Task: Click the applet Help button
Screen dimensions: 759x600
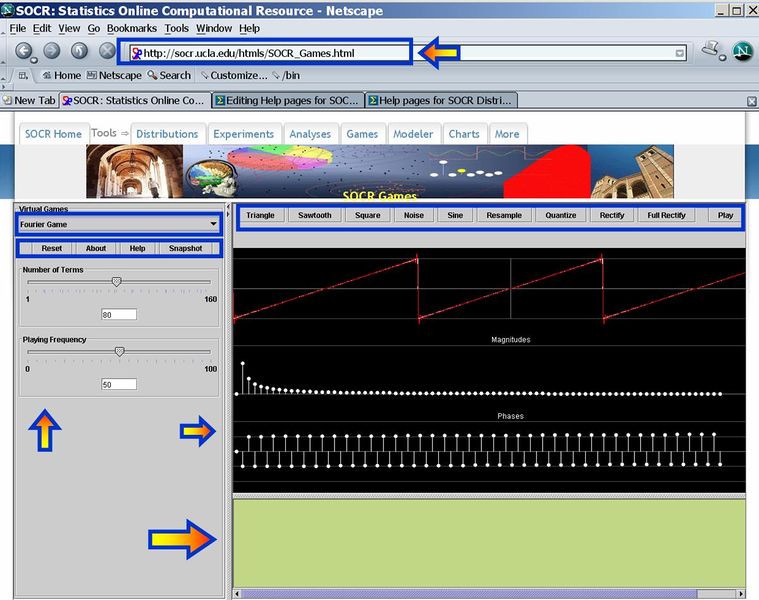Action: tap(137, 248)
